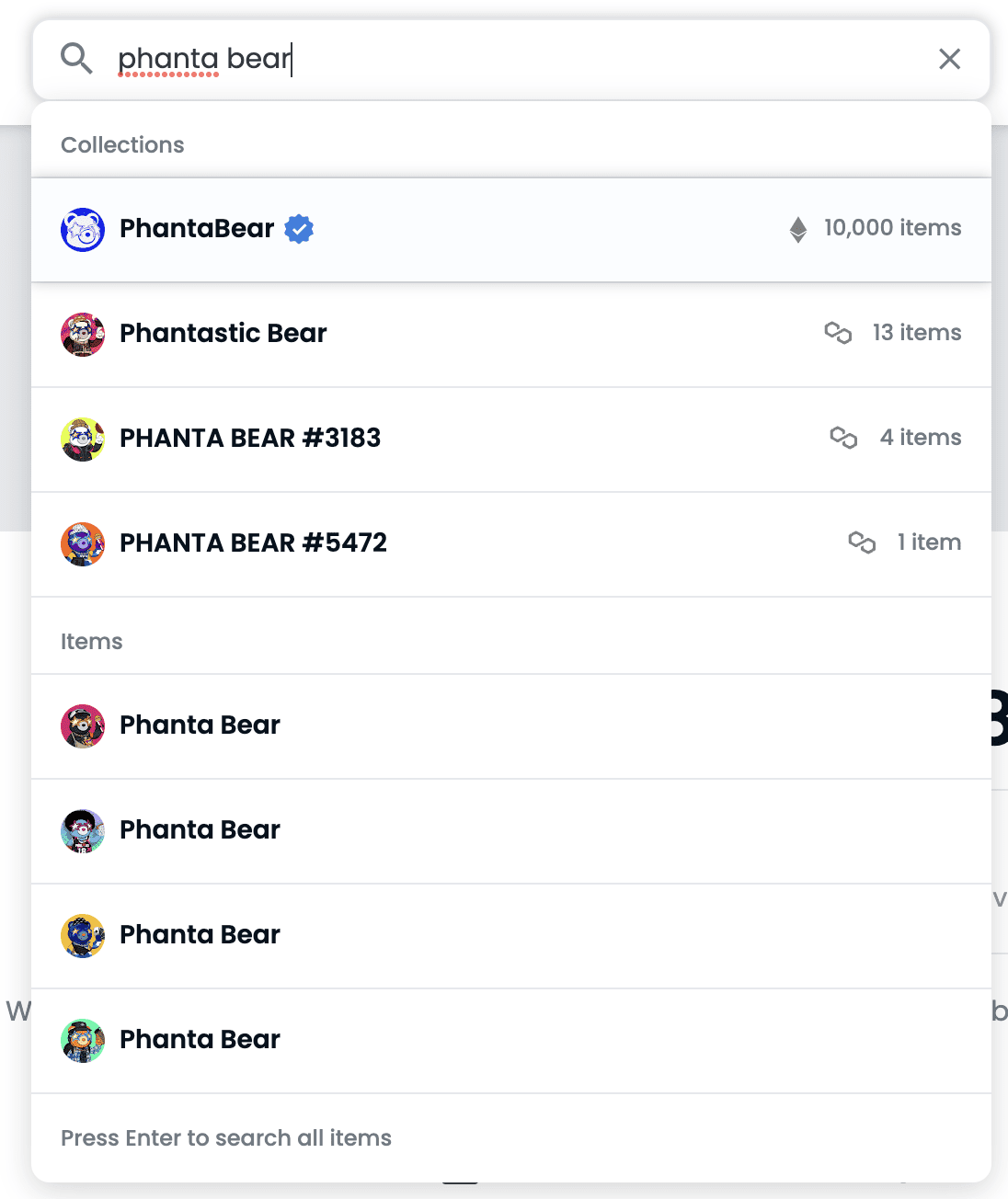The height and width of the screenshot is (1199, 1008).
Task: Select the Phantastic Bear collection
Action: (x=511, y=335)
